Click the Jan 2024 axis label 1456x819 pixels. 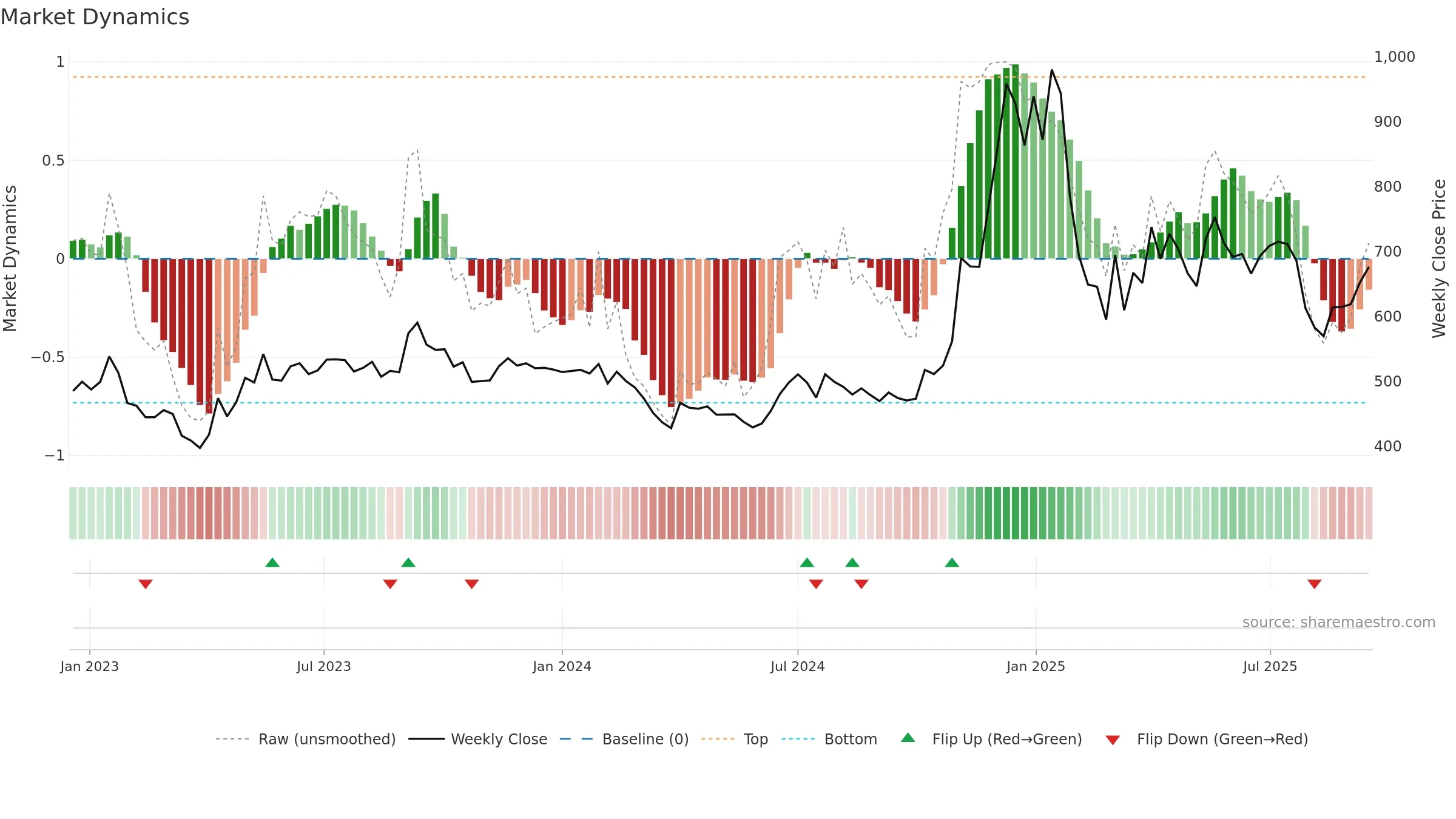pos(562,666)
